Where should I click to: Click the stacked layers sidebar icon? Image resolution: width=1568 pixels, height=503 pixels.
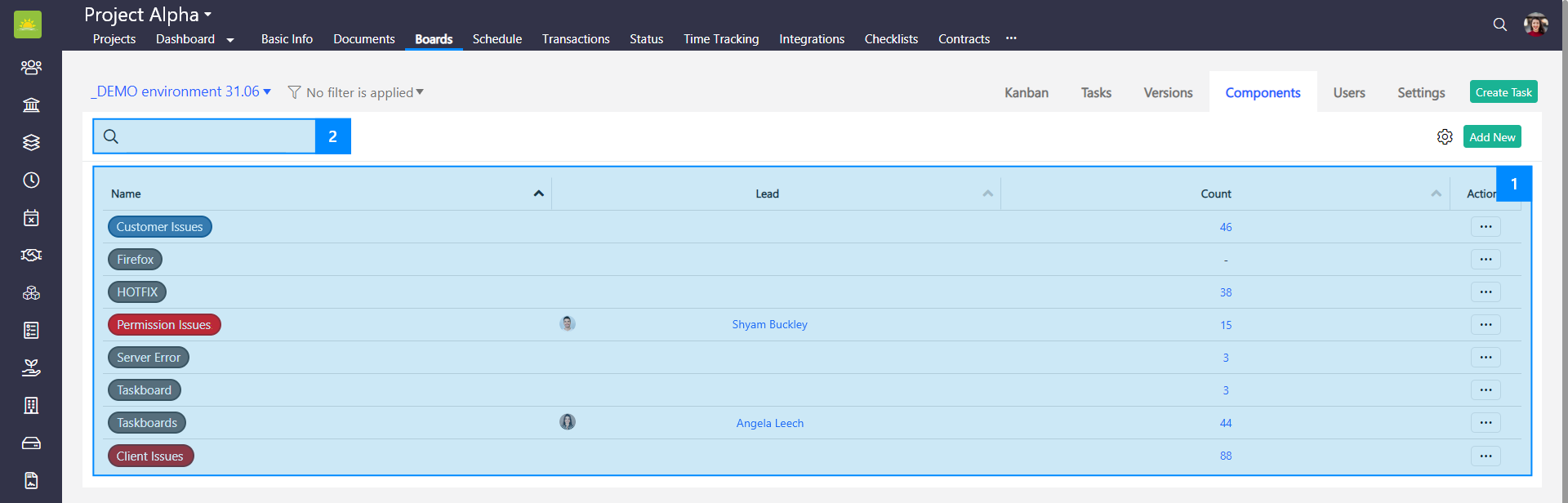[31, 143]
